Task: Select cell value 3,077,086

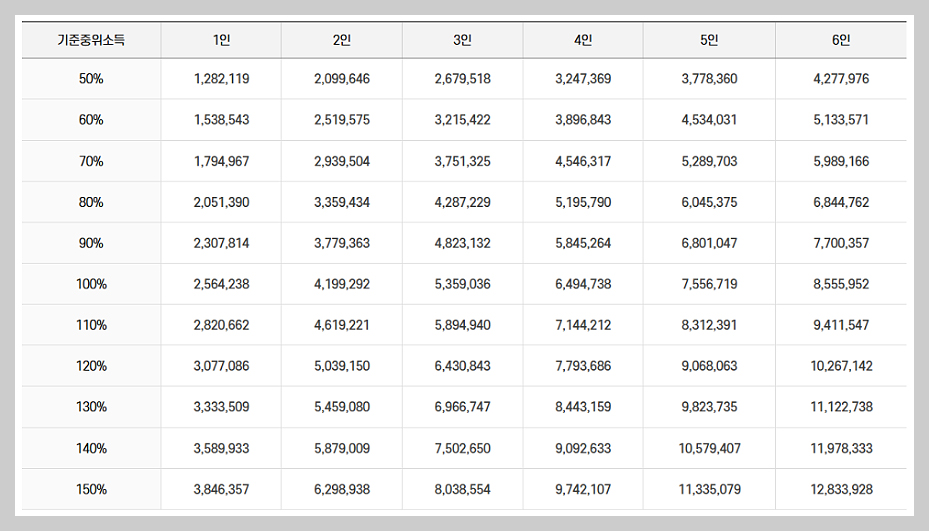Action: point(222,366)
